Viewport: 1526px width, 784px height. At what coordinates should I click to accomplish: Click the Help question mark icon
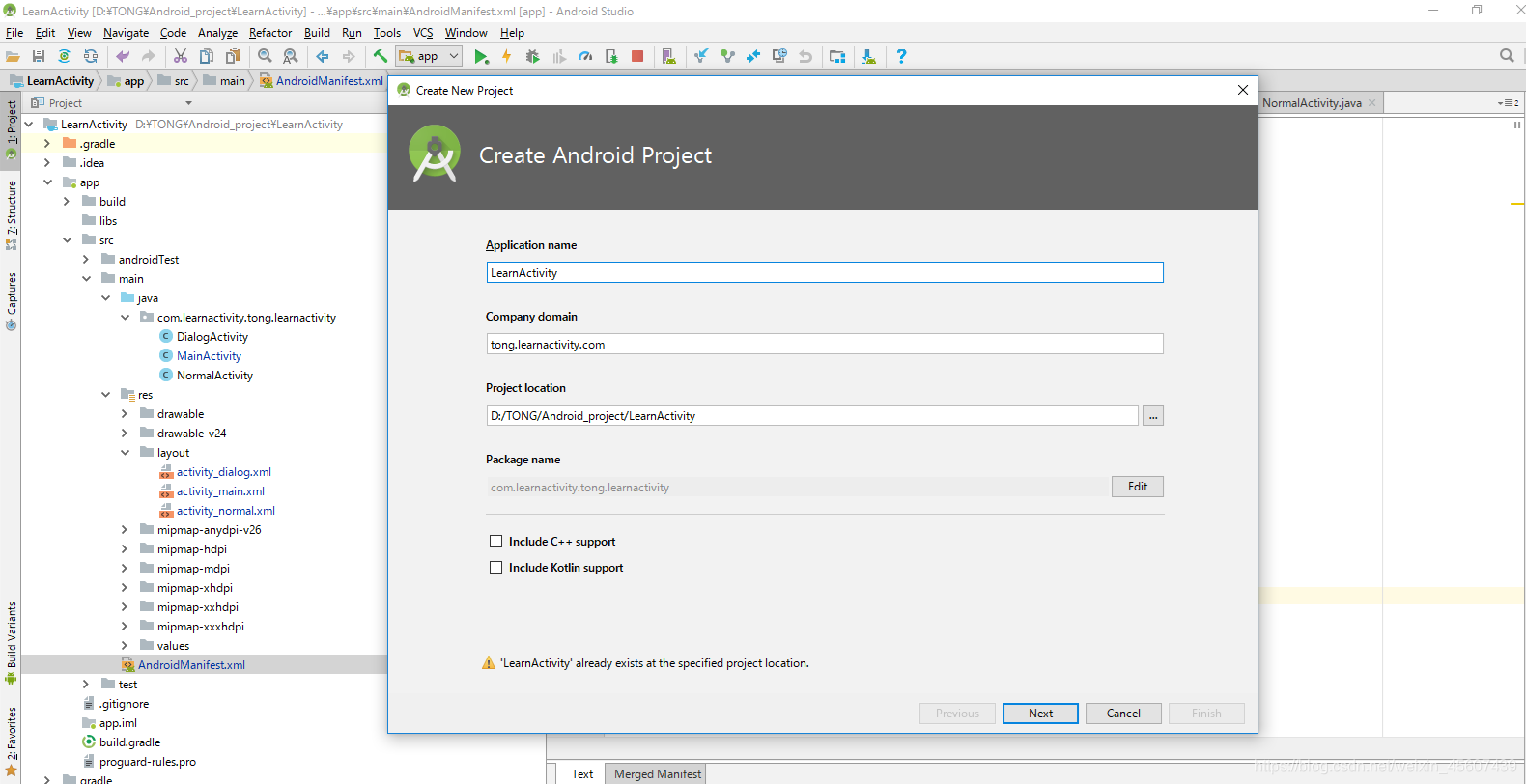coord(901,57)
